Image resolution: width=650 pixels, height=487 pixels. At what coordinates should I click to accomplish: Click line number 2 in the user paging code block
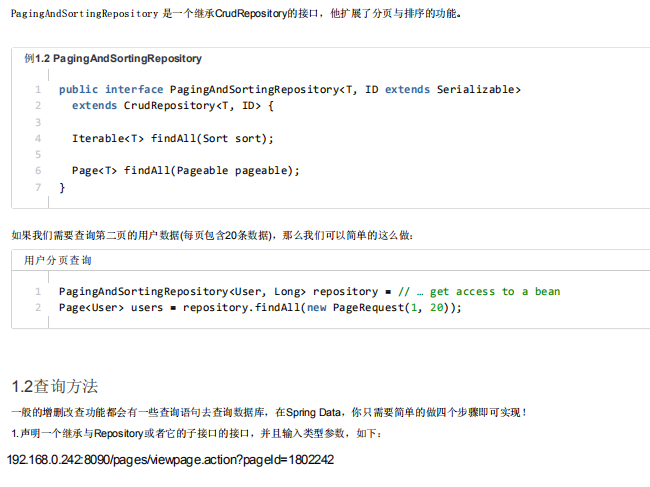38,308
